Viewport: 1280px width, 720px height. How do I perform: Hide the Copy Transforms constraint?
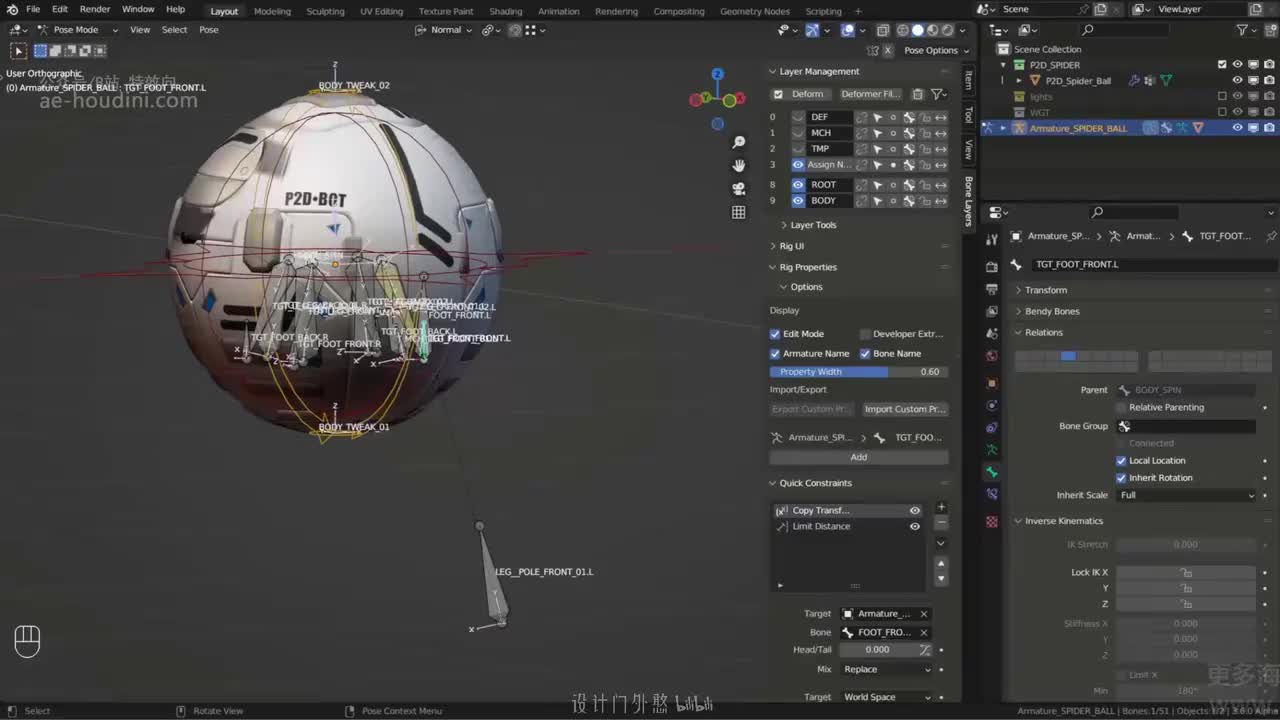pyautogui.click(x=914, y=511)
